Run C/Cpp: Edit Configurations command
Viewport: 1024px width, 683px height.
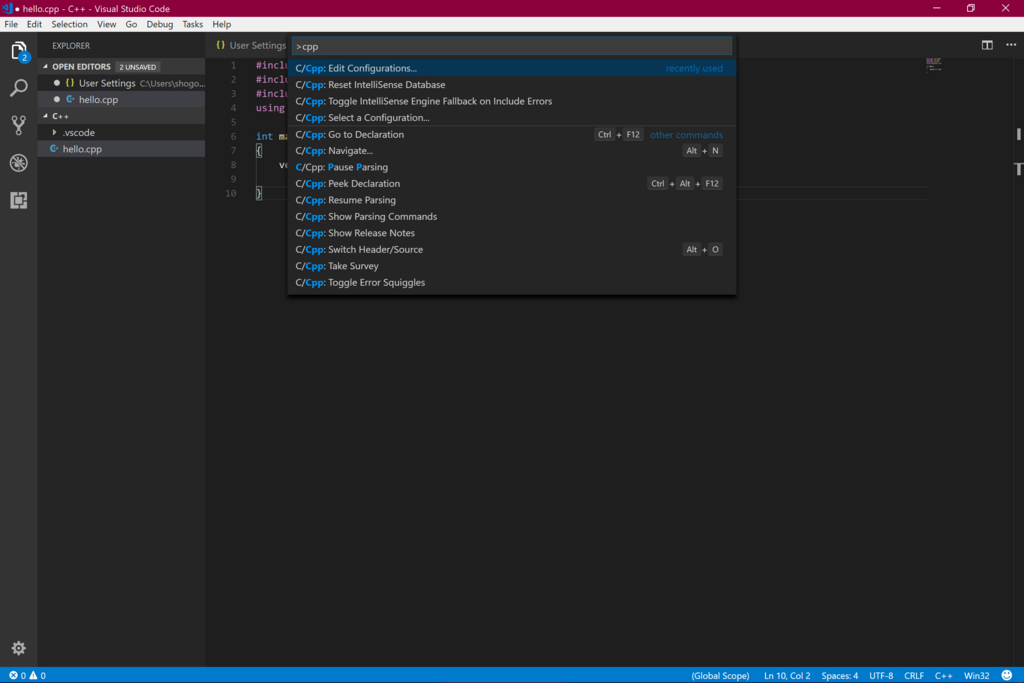coord(512,68)
